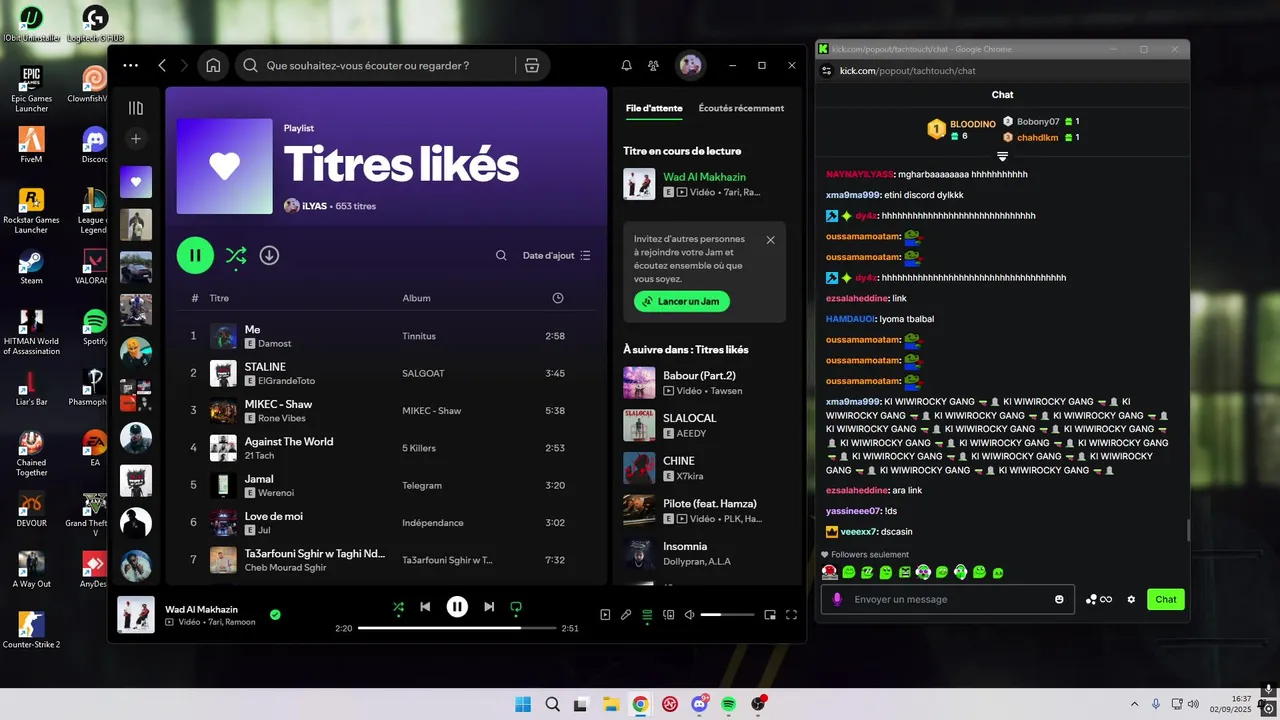
Task: Open now playing cover art thumbnail
Action: pos(136,615)
